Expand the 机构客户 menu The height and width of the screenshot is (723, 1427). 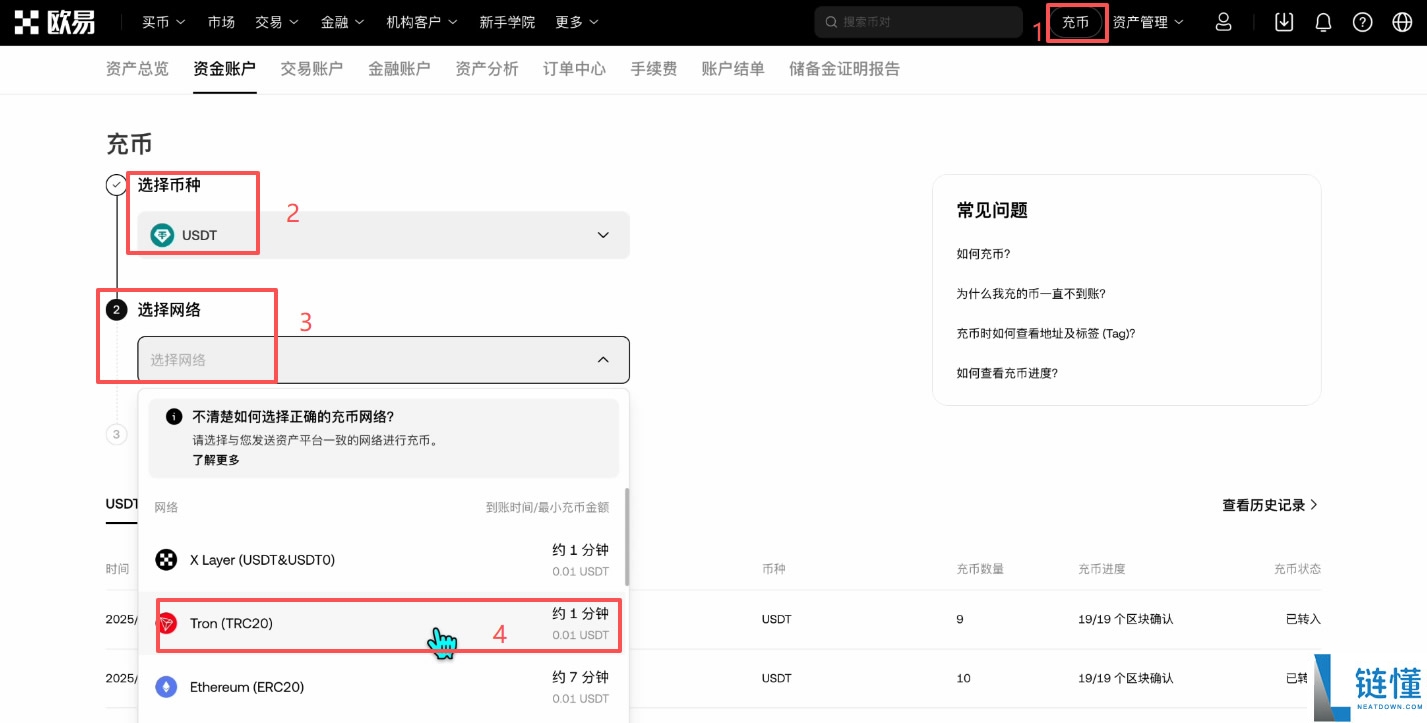[421, 22]
